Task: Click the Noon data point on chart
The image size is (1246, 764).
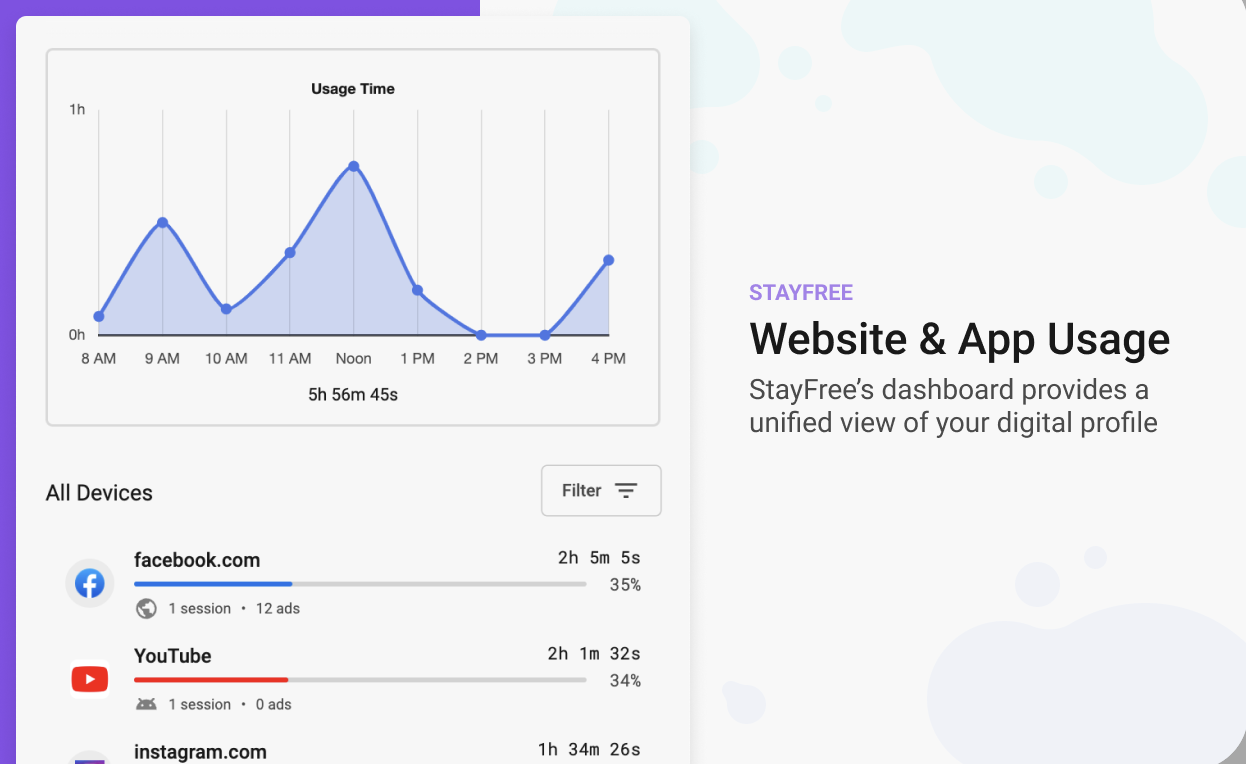Action: 354,166
